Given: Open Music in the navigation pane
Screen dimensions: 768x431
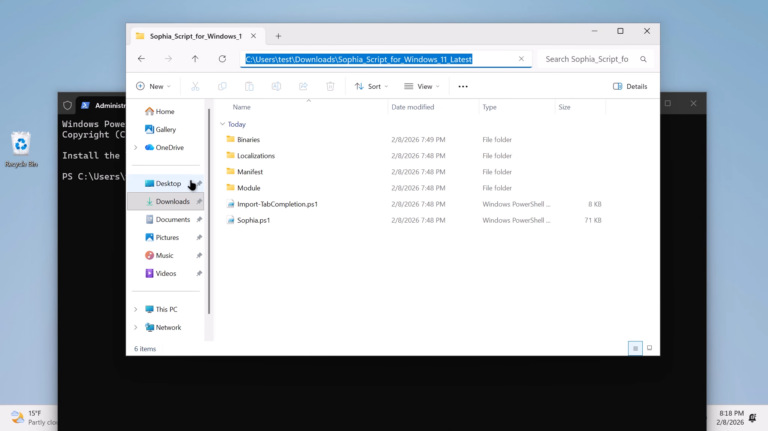Looking at the screenshot, I should tap(159, 256).
